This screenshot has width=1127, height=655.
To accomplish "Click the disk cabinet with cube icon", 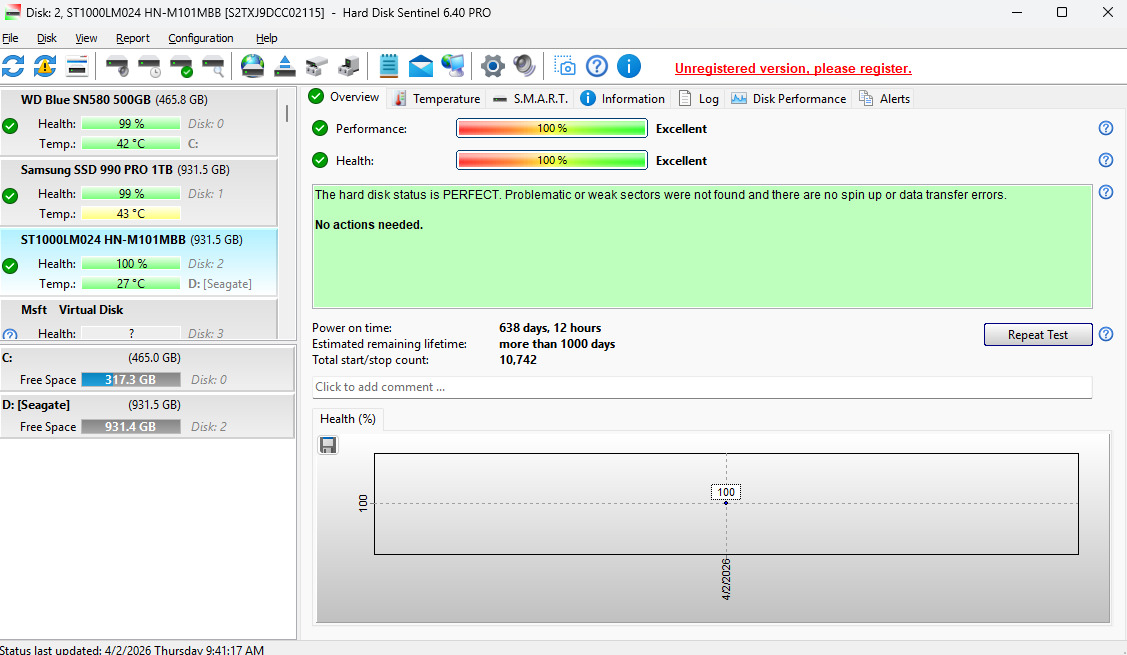I will [349, 66].
